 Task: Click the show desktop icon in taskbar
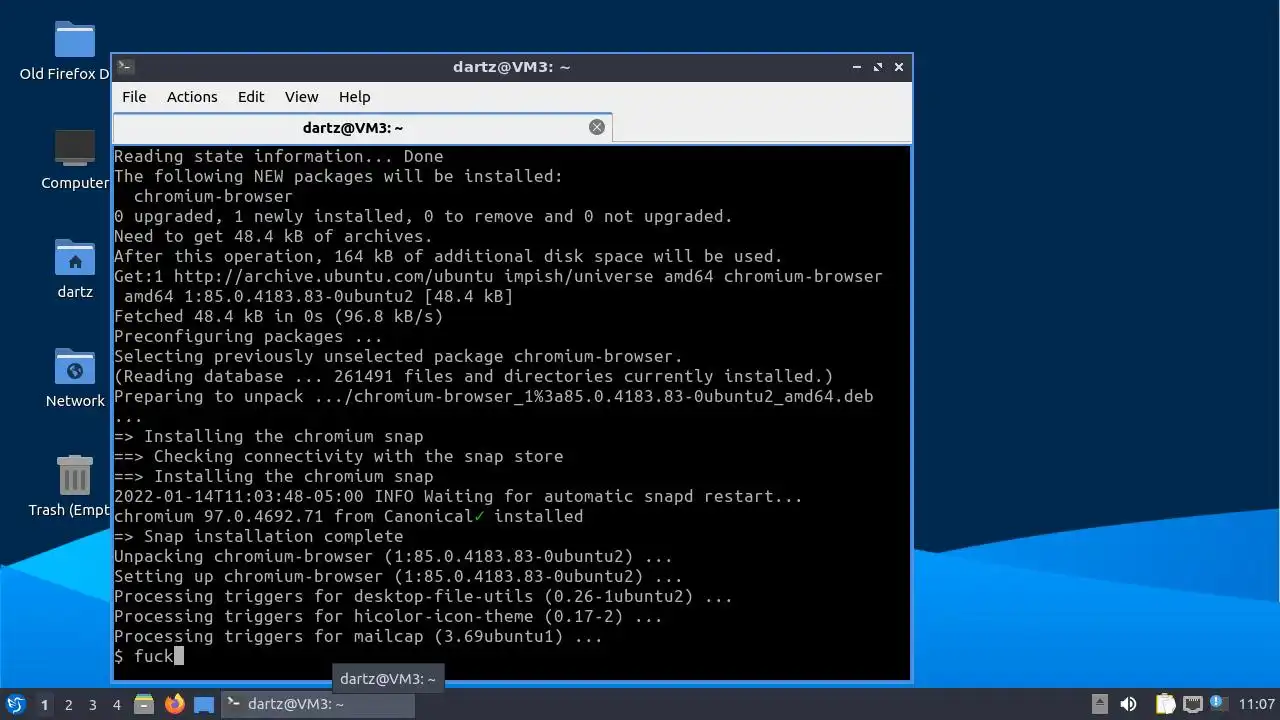(204, 704)
